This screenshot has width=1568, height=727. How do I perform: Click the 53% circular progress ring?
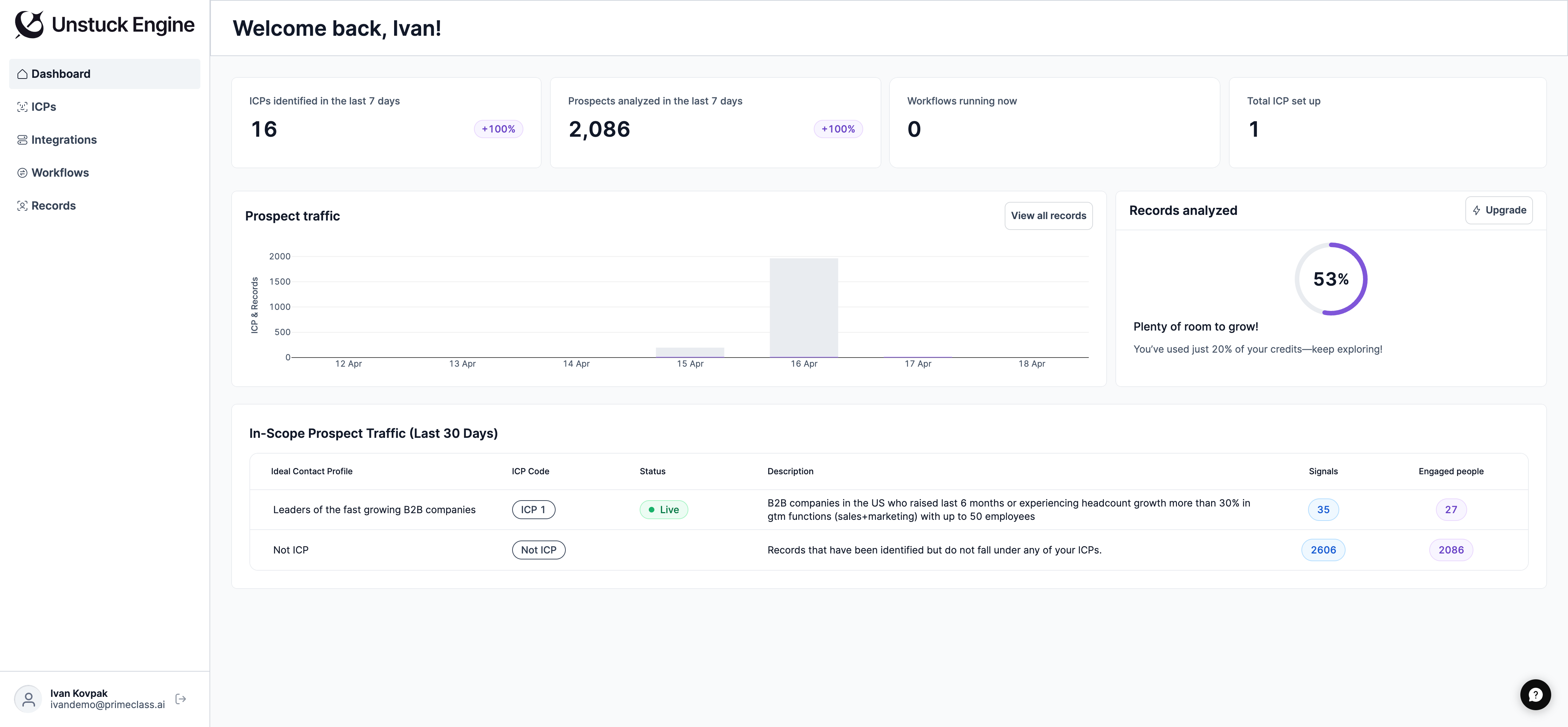[1330, 279]
